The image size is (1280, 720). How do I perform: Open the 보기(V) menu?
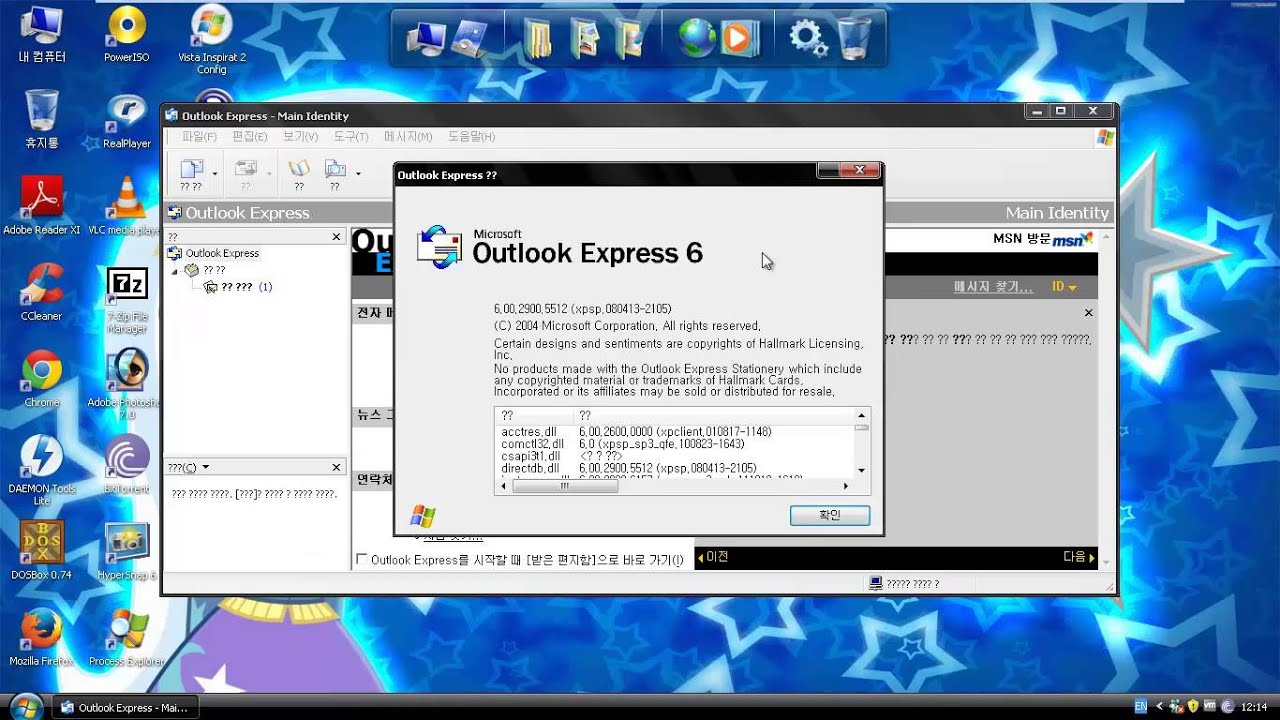(300, 136)
